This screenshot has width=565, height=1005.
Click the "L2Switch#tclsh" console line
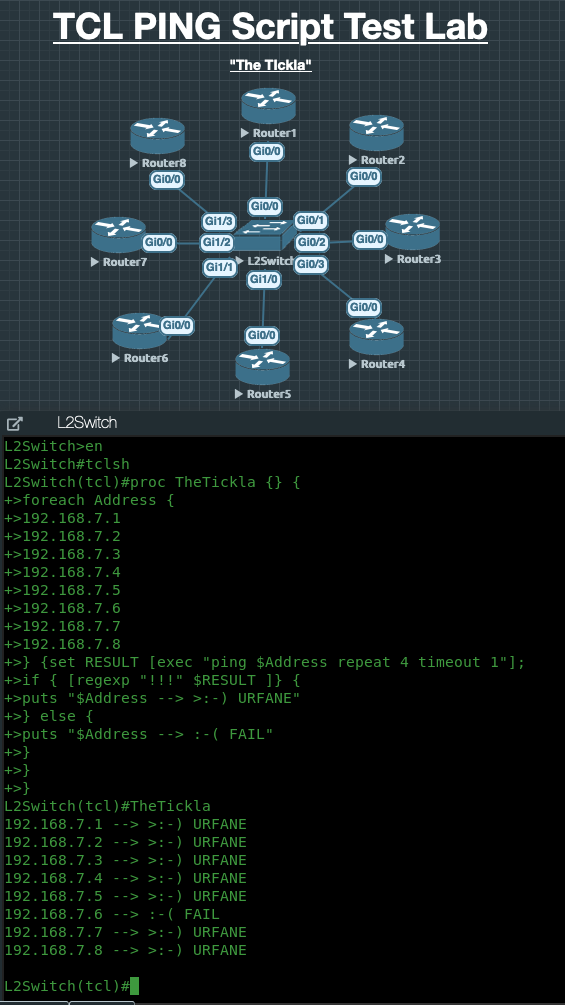67,464
